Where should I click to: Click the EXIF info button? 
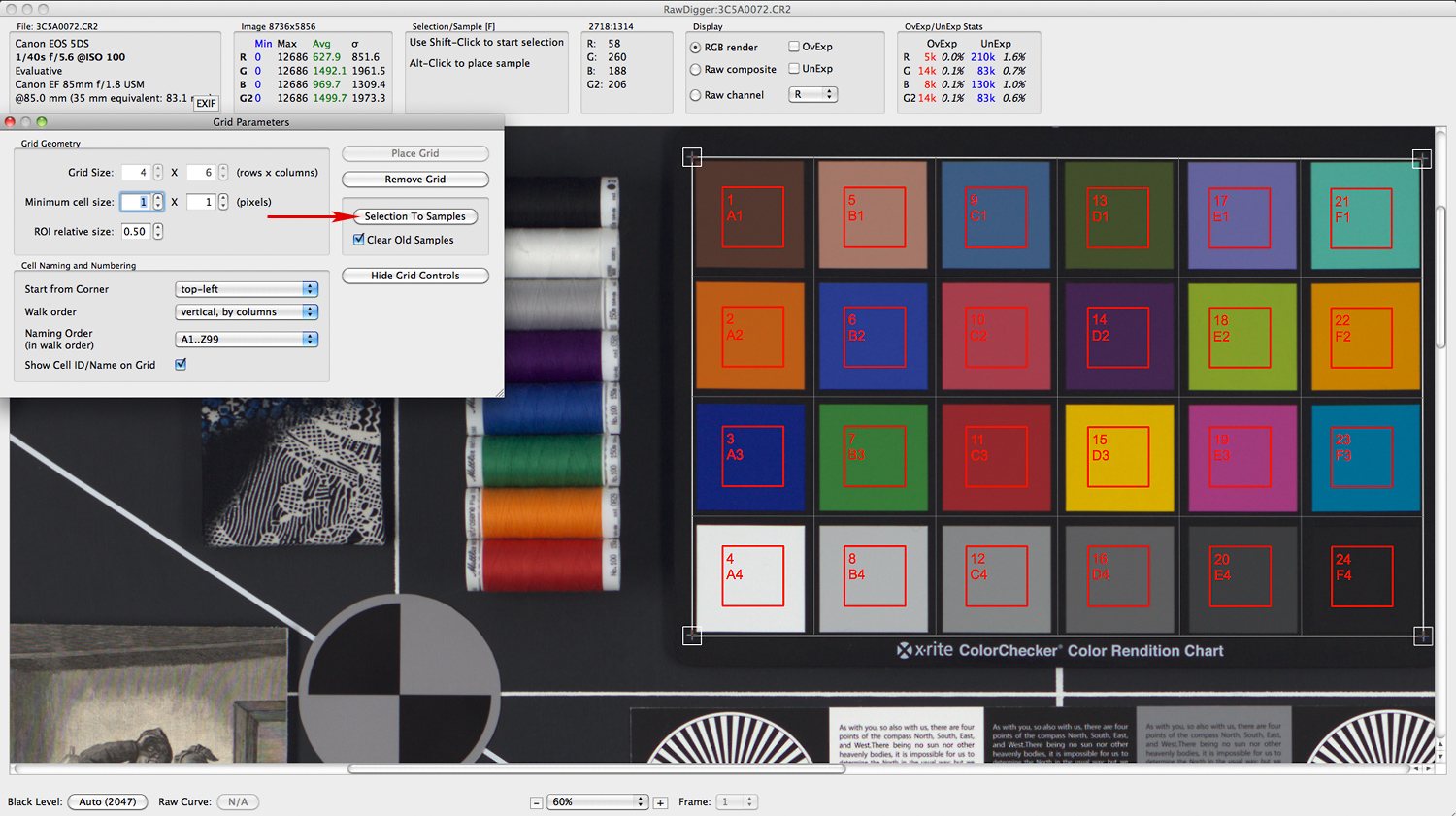pyautogui.click(x=206, y=103)
